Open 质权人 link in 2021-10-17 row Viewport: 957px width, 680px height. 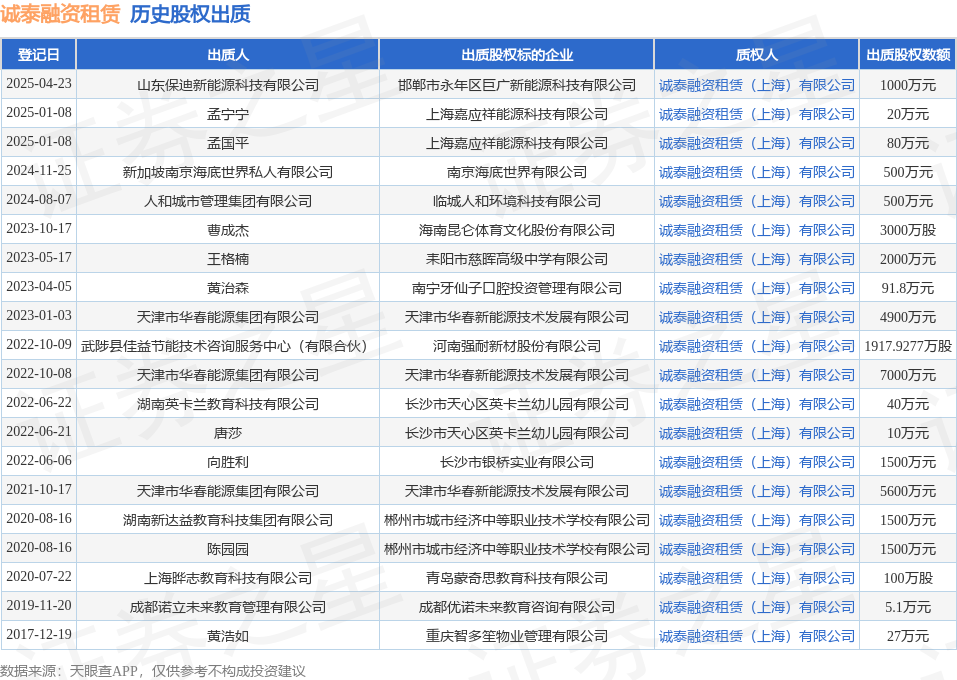click(756, 491)
